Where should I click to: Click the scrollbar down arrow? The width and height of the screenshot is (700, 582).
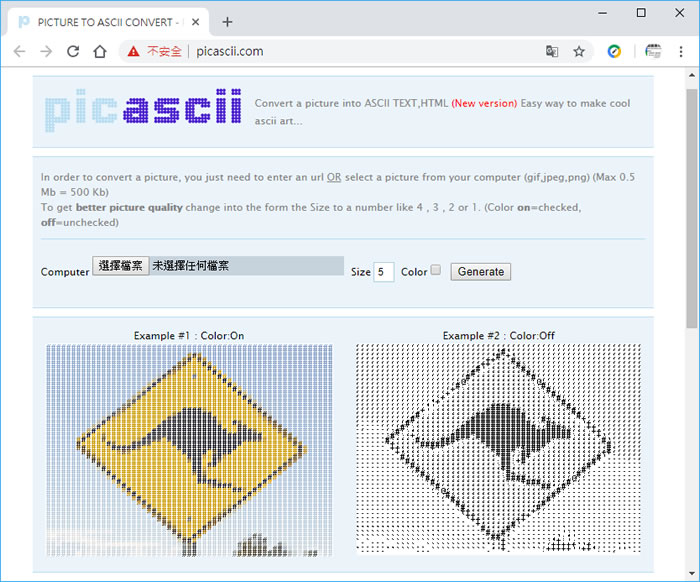[x=692, y=574]
